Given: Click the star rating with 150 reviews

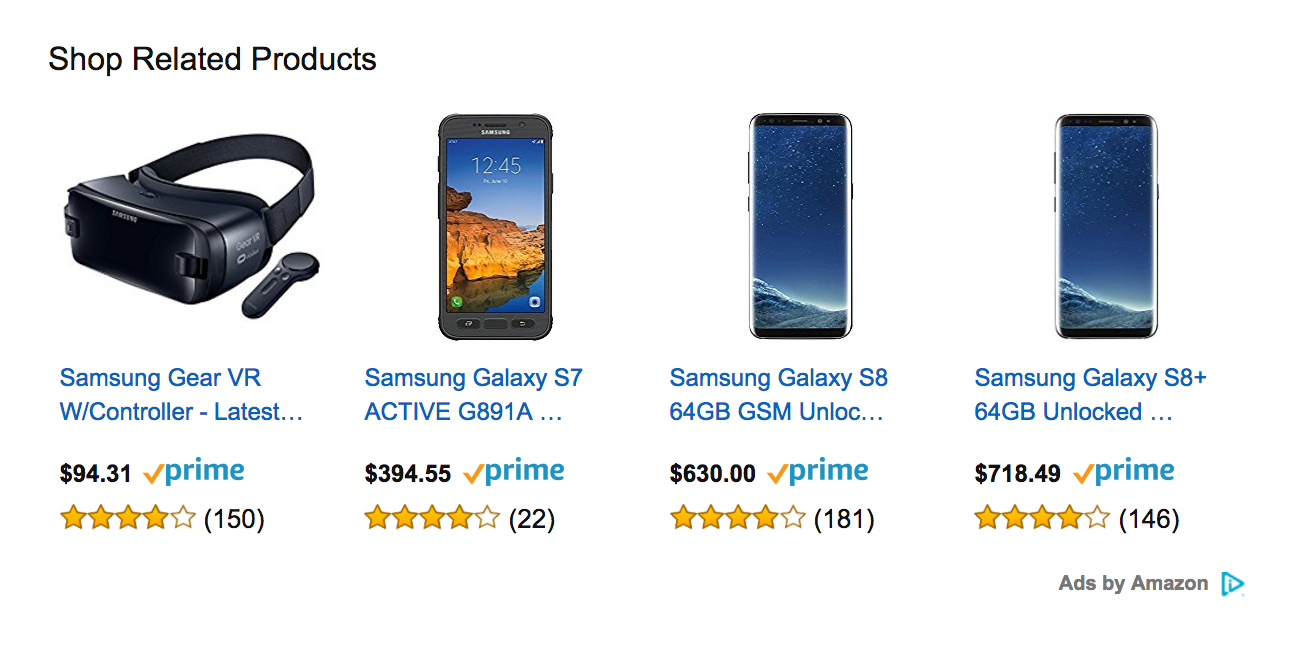Looking at the screenshot, I should [x=127, y=518].
